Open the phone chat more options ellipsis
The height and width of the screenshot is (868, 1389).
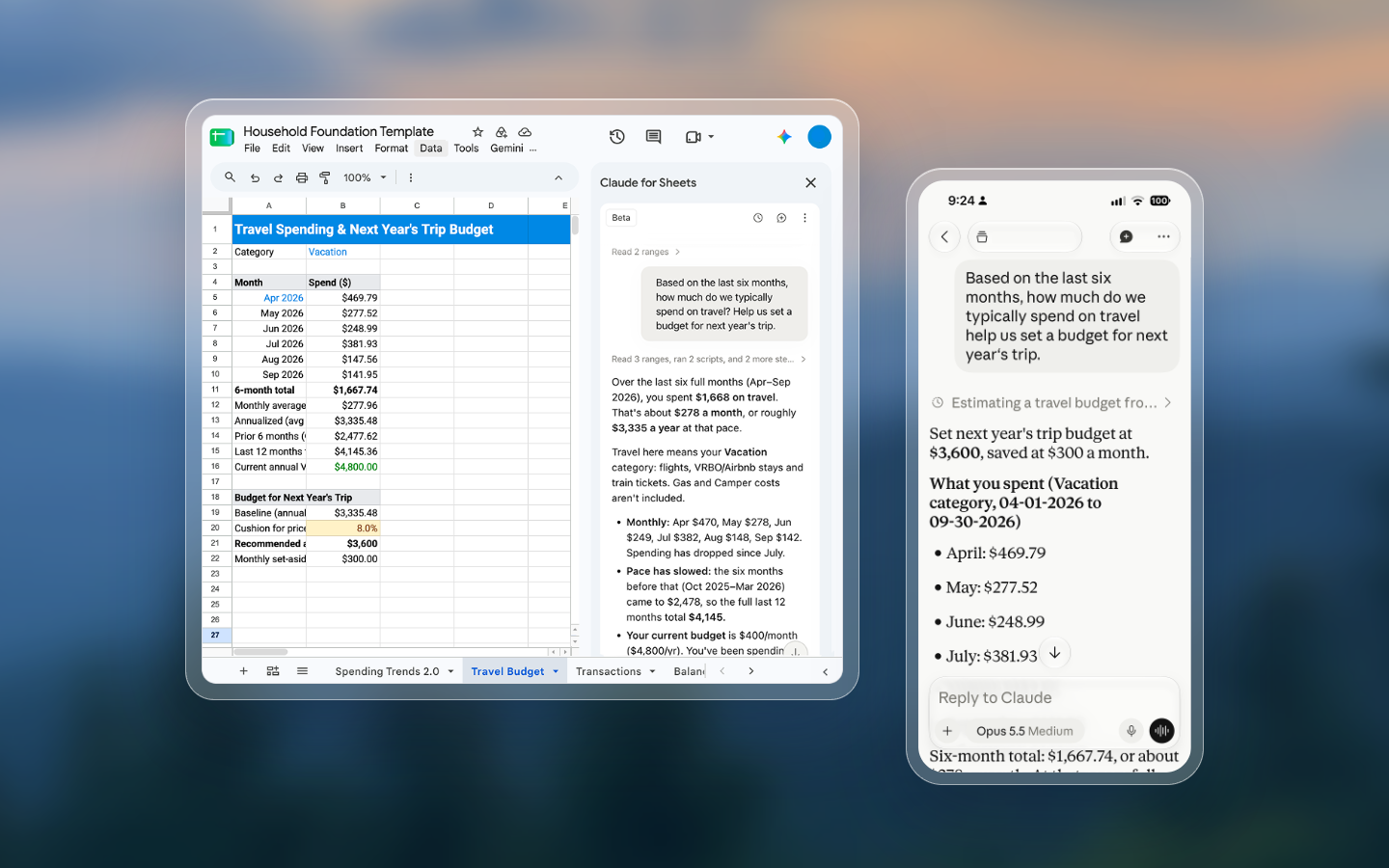click(1163, 237)
